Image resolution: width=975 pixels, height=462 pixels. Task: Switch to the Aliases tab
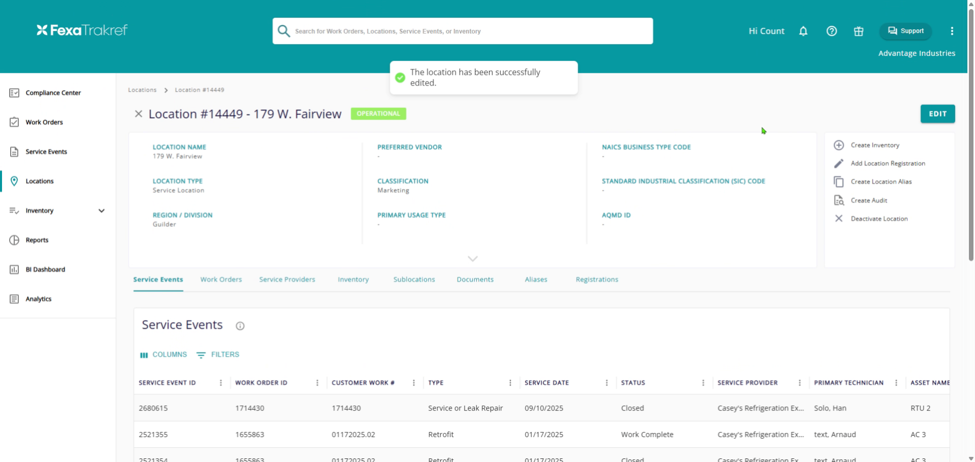pyautogui.click(x=536, y=280)
